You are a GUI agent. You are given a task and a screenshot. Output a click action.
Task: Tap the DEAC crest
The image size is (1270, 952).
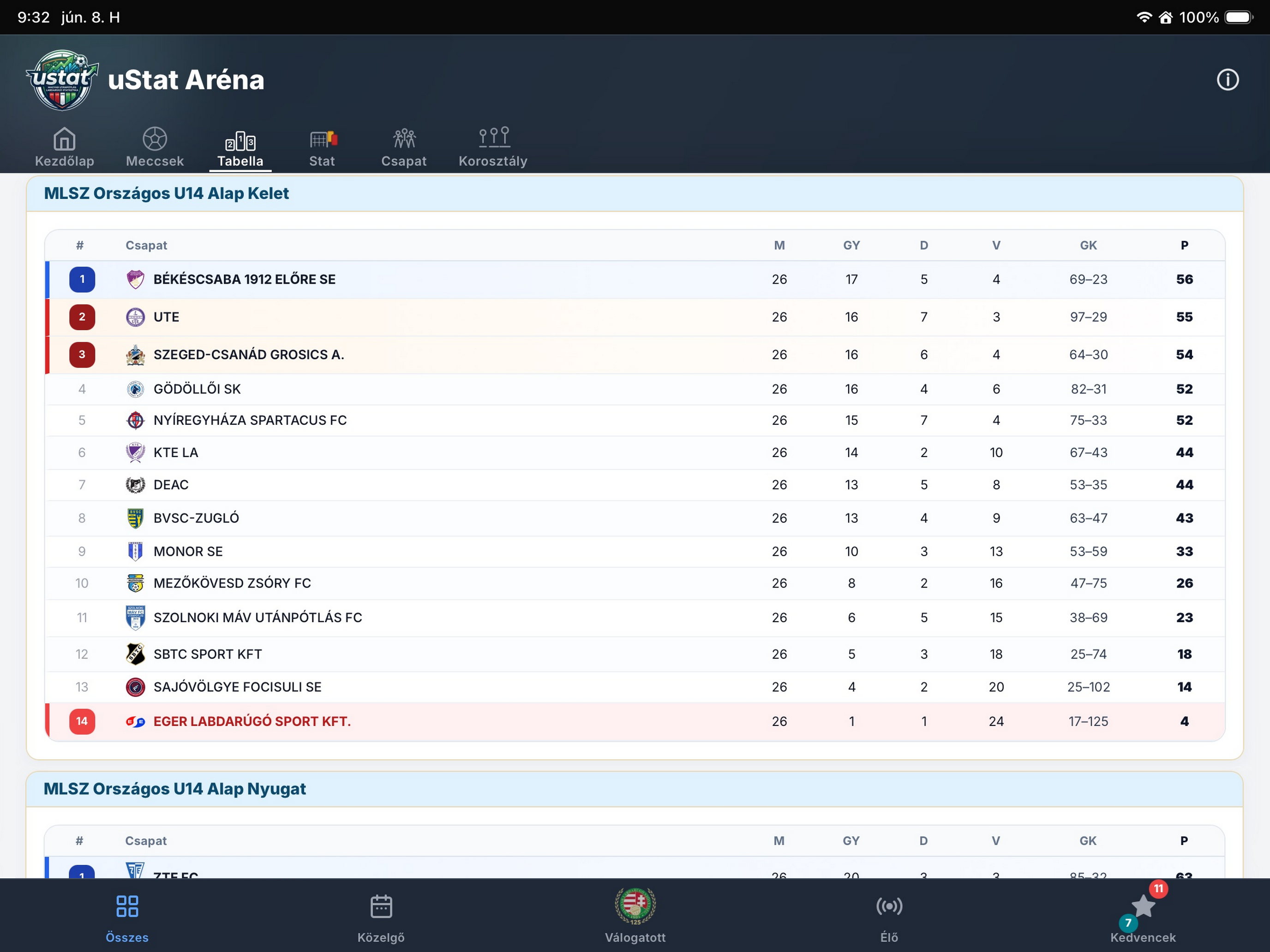click(x=136, y=485)
